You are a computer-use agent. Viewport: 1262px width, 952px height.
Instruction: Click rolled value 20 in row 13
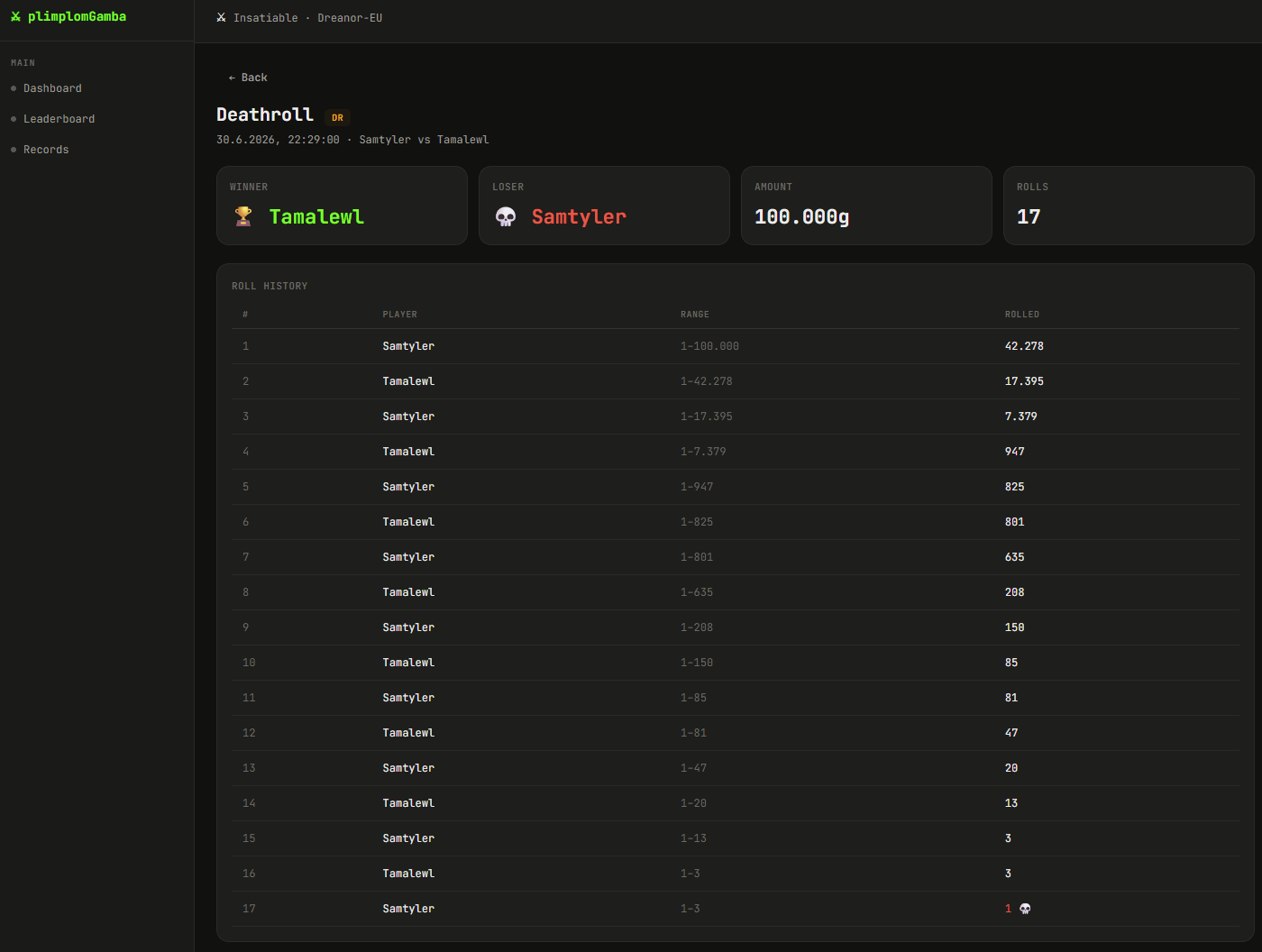click(1011, 768)
